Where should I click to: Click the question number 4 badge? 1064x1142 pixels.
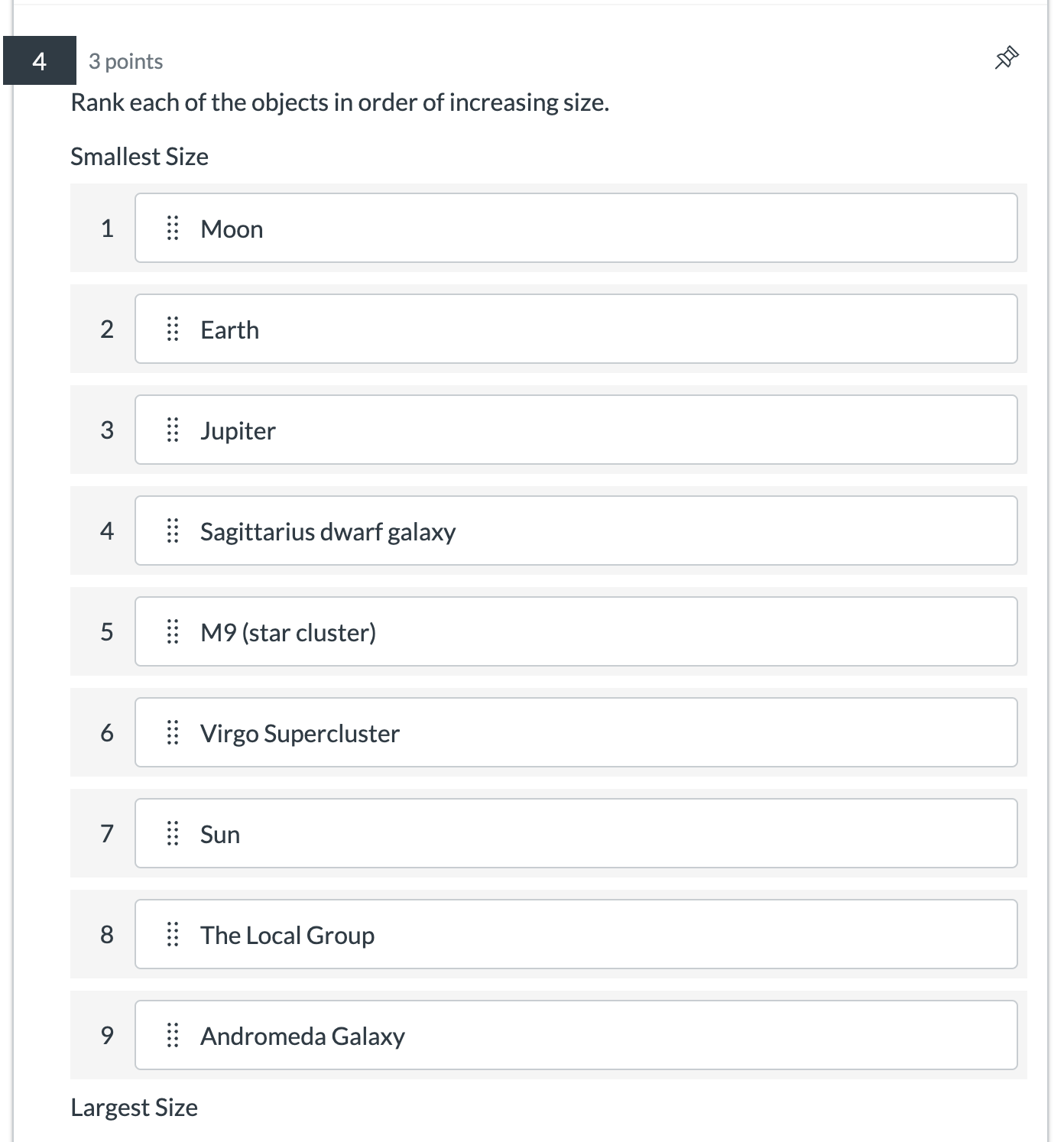40,60
